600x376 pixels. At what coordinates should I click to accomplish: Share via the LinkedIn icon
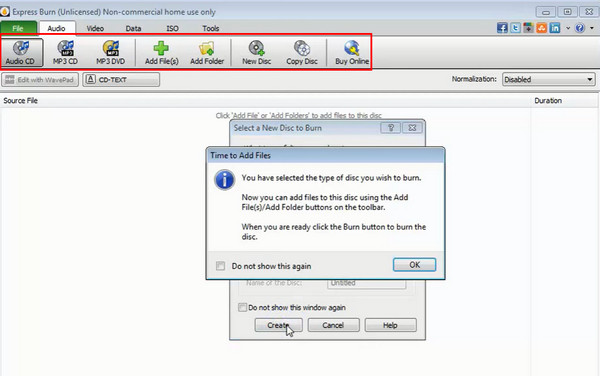tap(555, 28)
